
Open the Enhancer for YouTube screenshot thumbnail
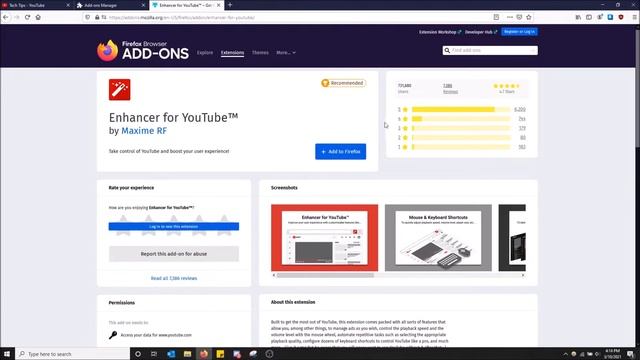click(324, 238)
